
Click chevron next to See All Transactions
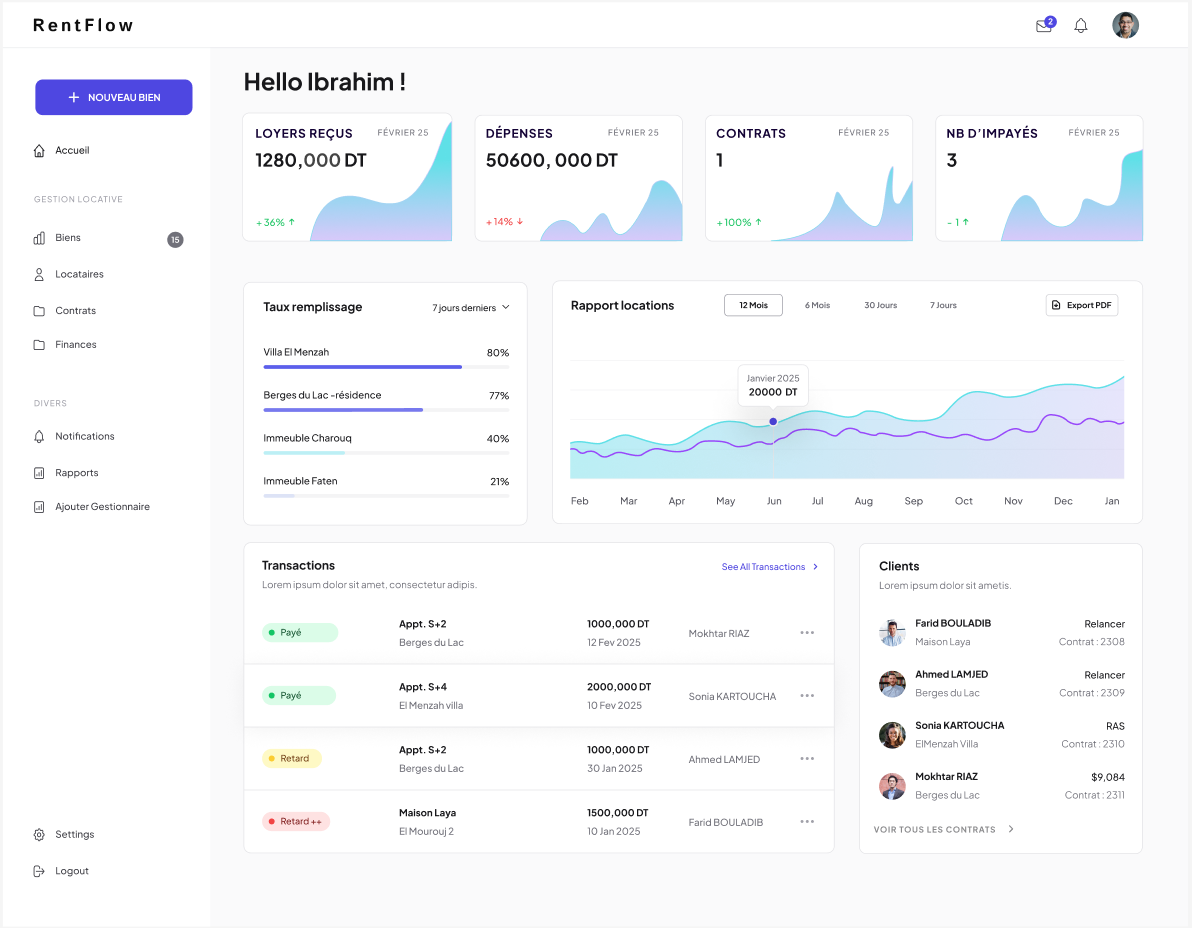point(816,567)
